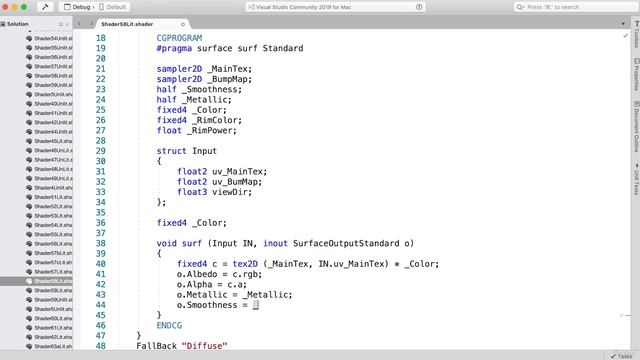
Task: Click the hammer build button in toolbar
Action: 45,7
